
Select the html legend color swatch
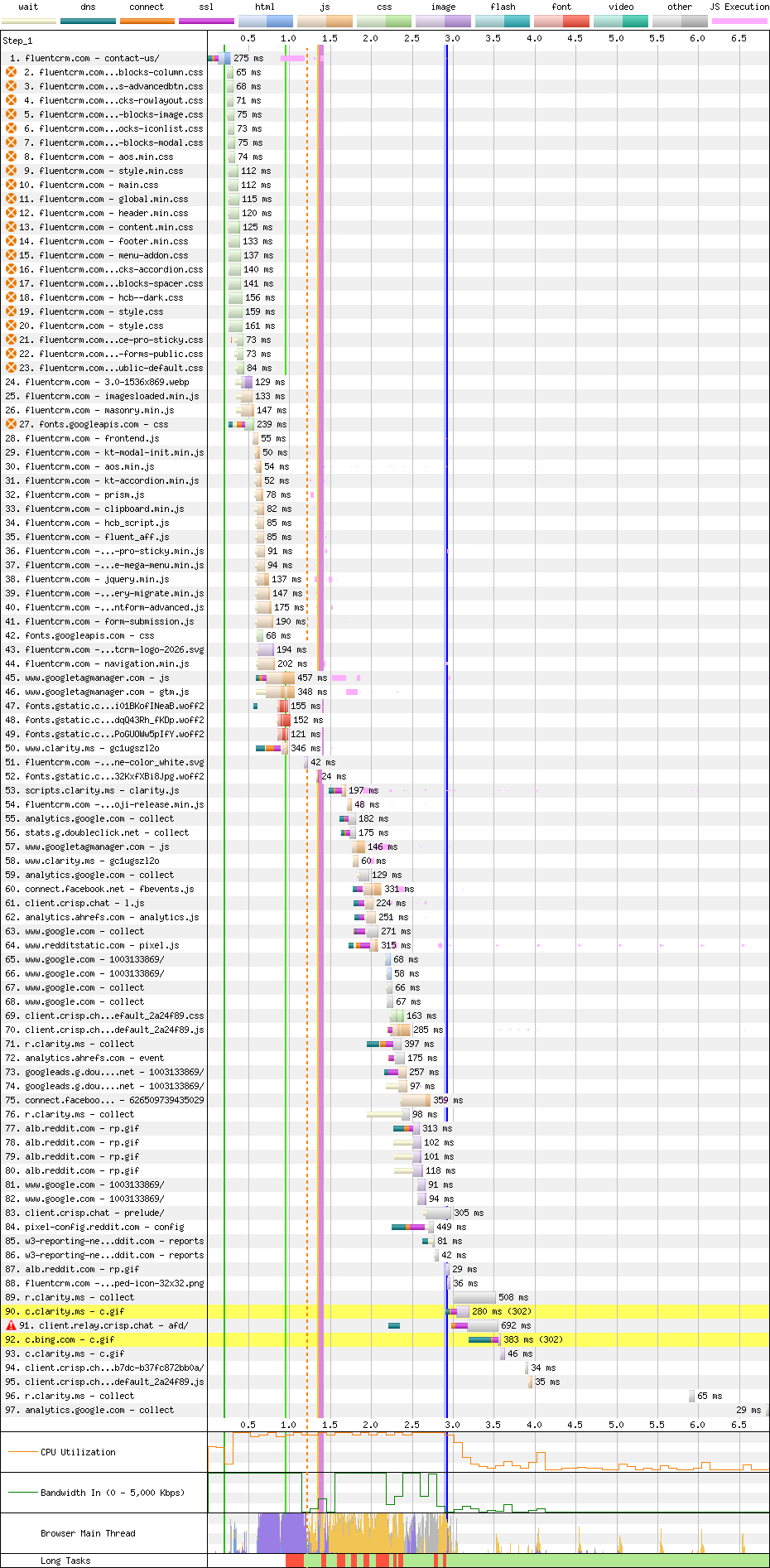266,21
